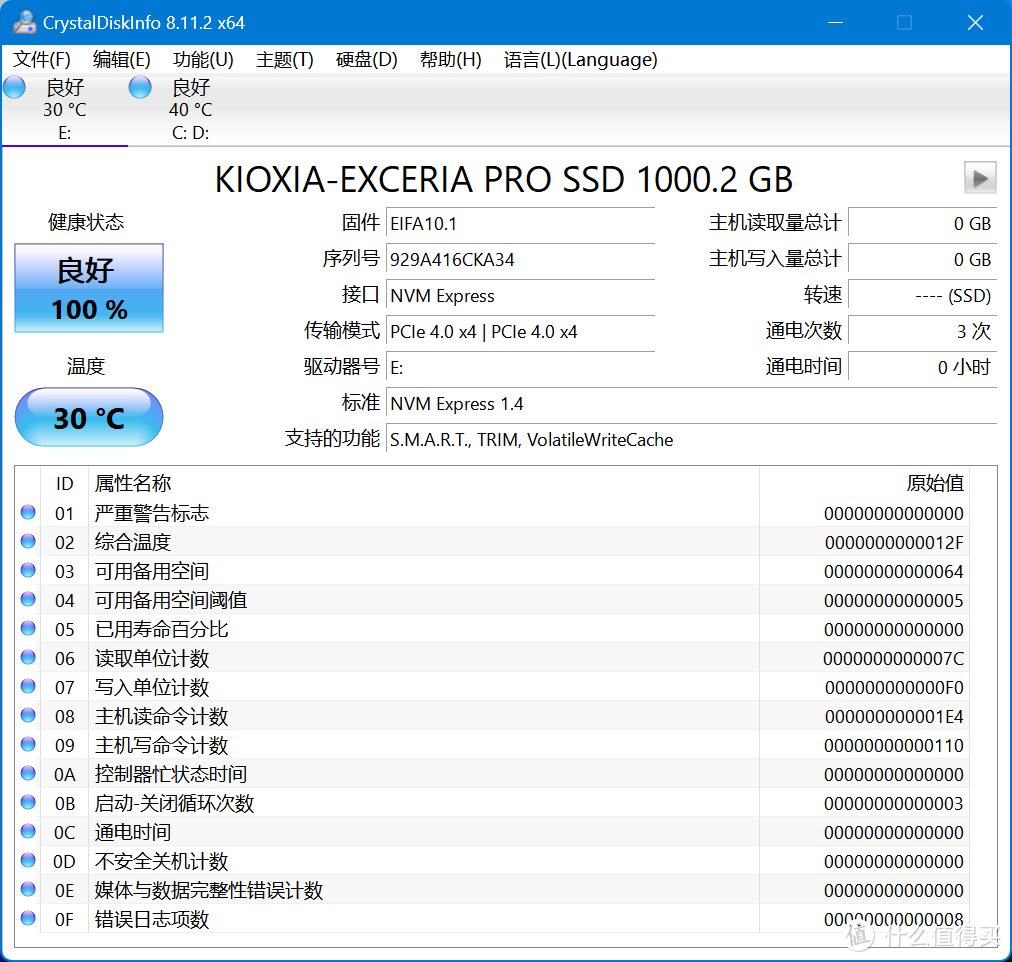Click the health circle icon above drives C: D:
Viewport: 1012px width, 962px height.
(x=140, y=87)
